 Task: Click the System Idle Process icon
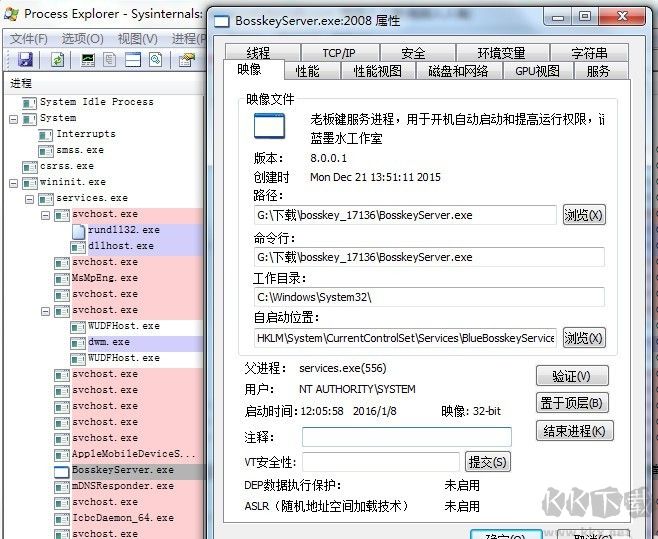pyautogui.click(x=29, y=103)
